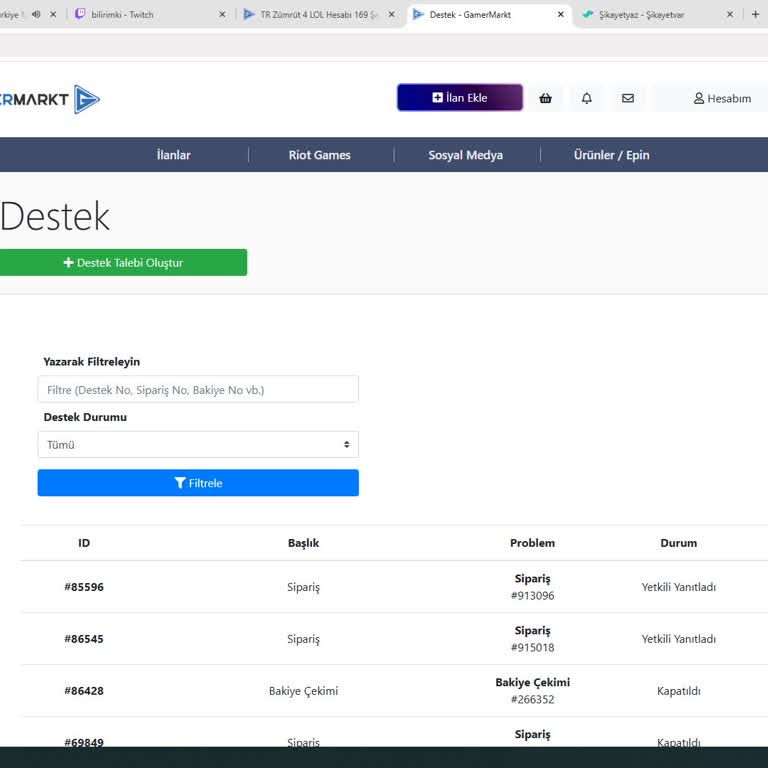768x768 pixels.
Task: Switch to the bilirimki - Twitch tab
Action: click(140, 15)
